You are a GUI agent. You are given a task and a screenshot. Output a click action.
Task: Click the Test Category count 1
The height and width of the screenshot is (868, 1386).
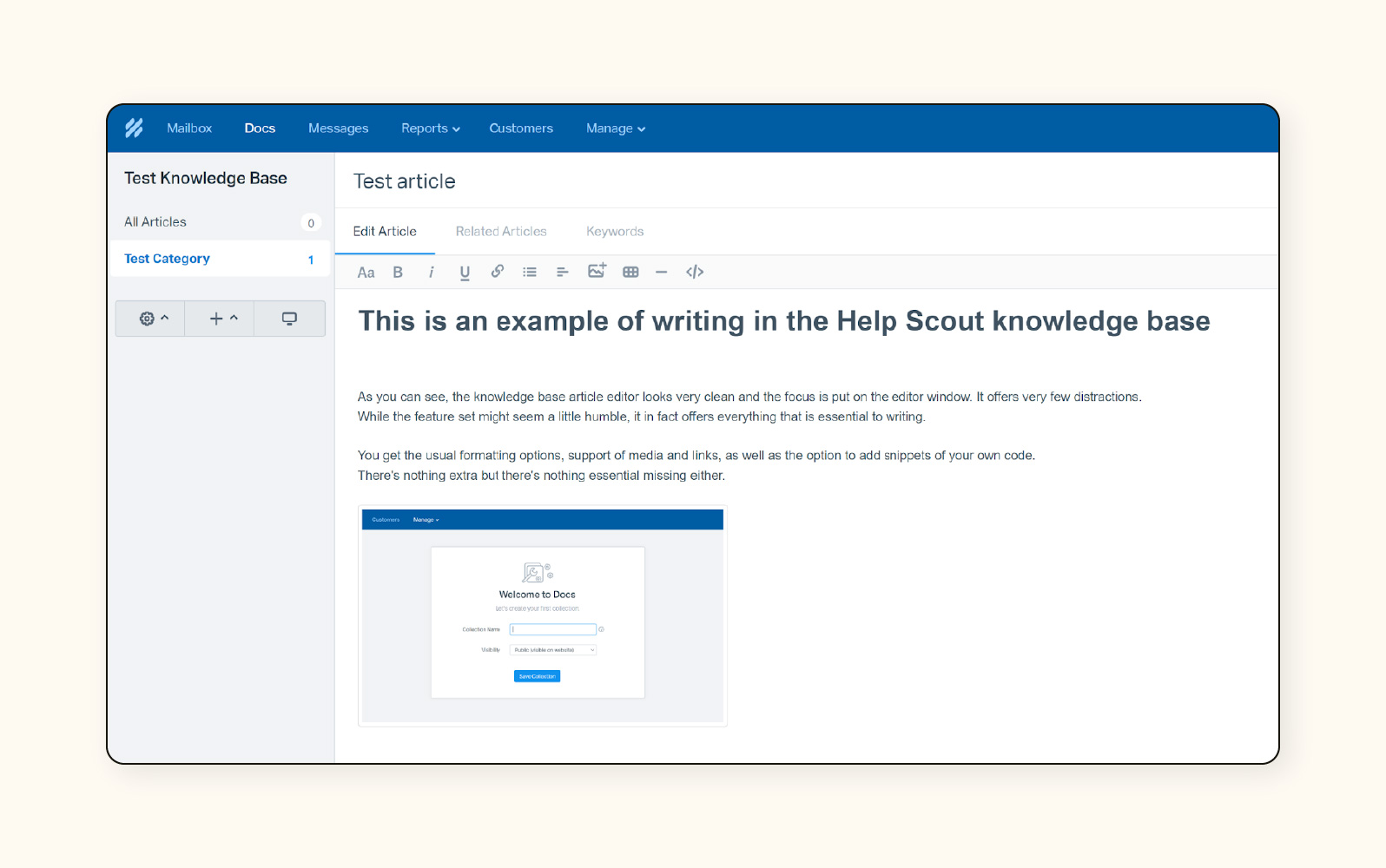(311, 260)
